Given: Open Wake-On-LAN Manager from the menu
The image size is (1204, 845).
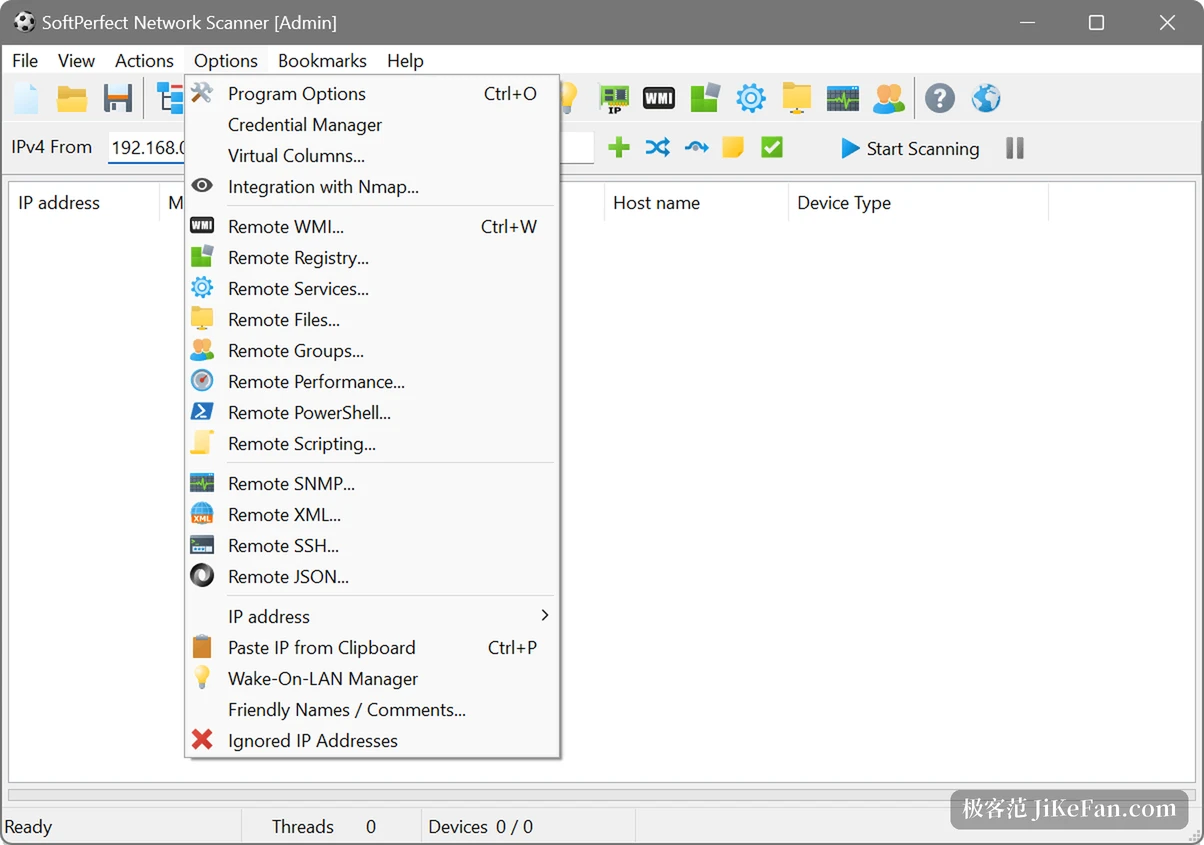Looking at the screenshot, I should pos(372,679).
